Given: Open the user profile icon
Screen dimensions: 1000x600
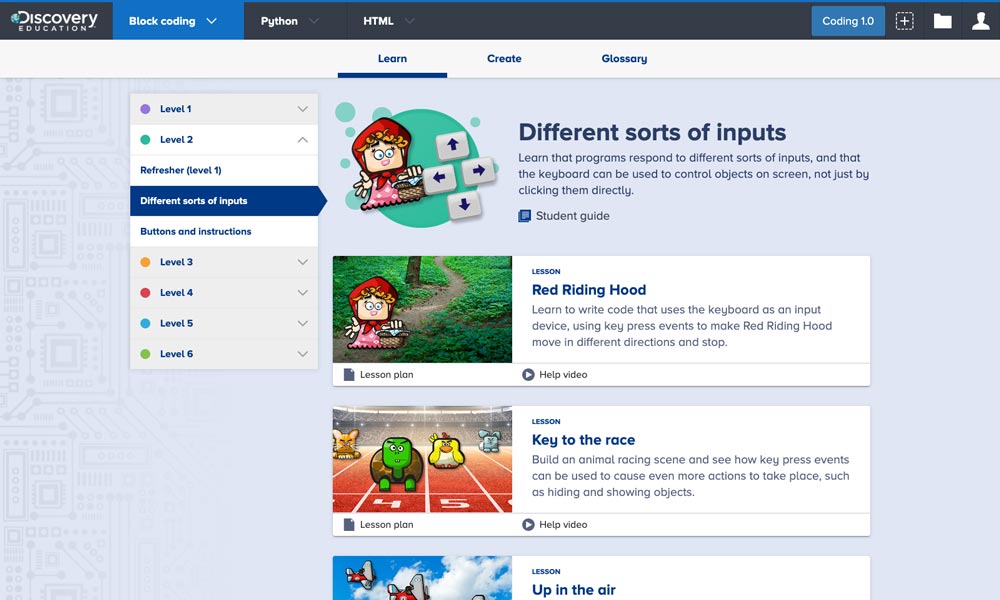Looking at the screenshot, I should click(x=980, y=21).
